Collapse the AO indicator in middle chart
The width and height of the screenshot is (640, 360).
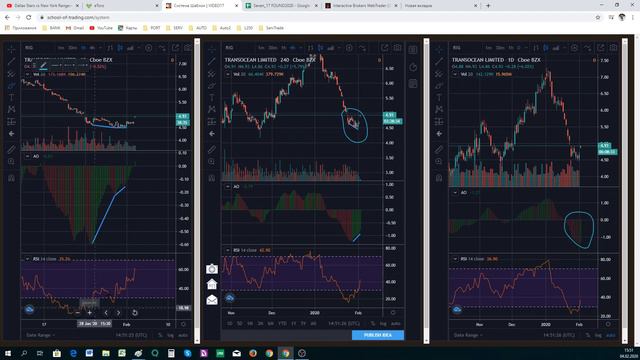pos(228,187)
